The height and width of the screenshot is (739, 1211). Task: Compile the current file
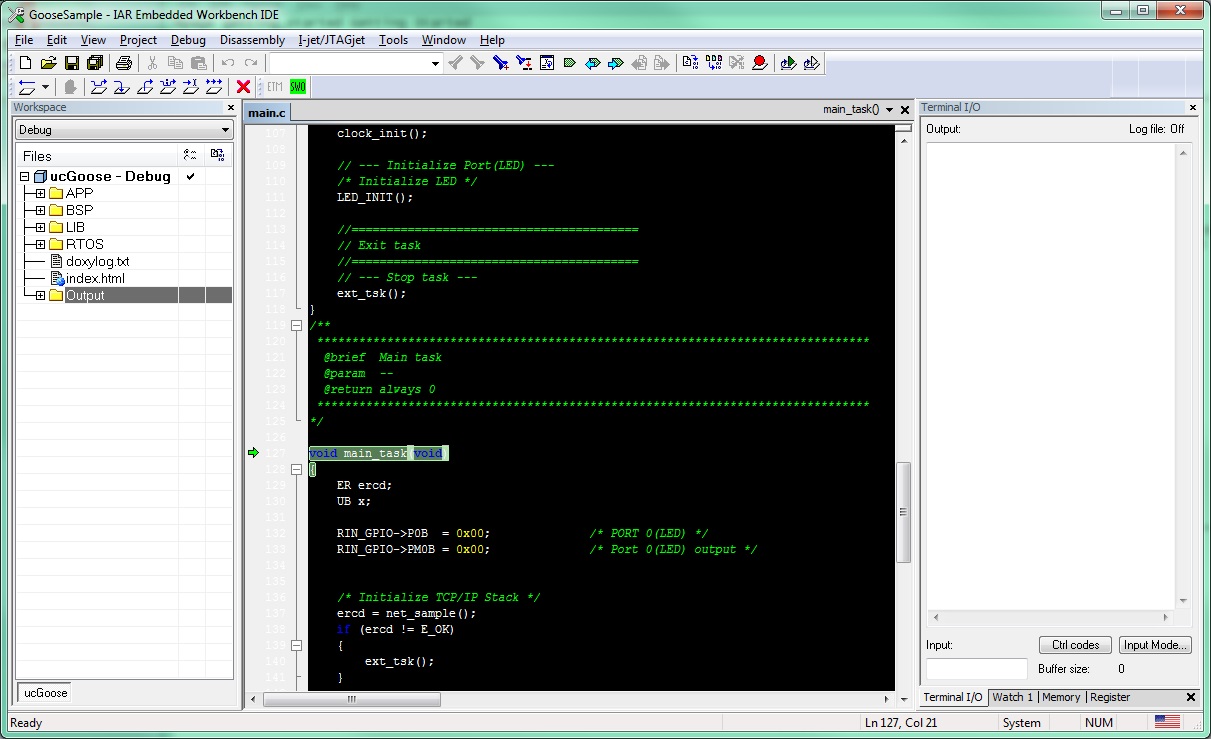click(690, 63)
